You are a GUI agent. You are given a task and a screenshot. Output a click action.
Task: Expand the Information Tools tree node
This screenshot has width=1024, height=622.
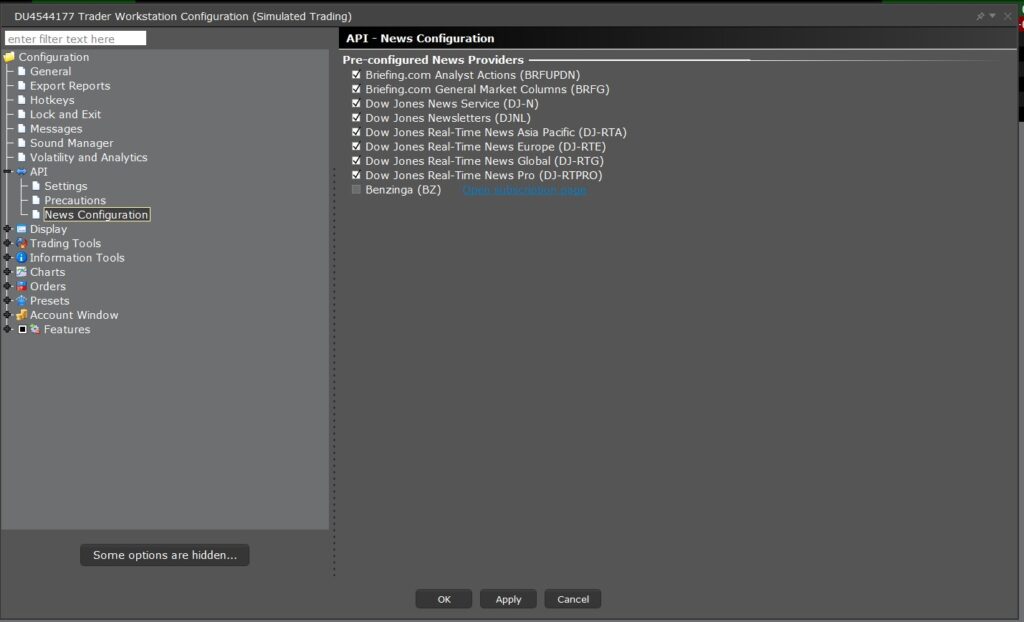tap(7, 257)
